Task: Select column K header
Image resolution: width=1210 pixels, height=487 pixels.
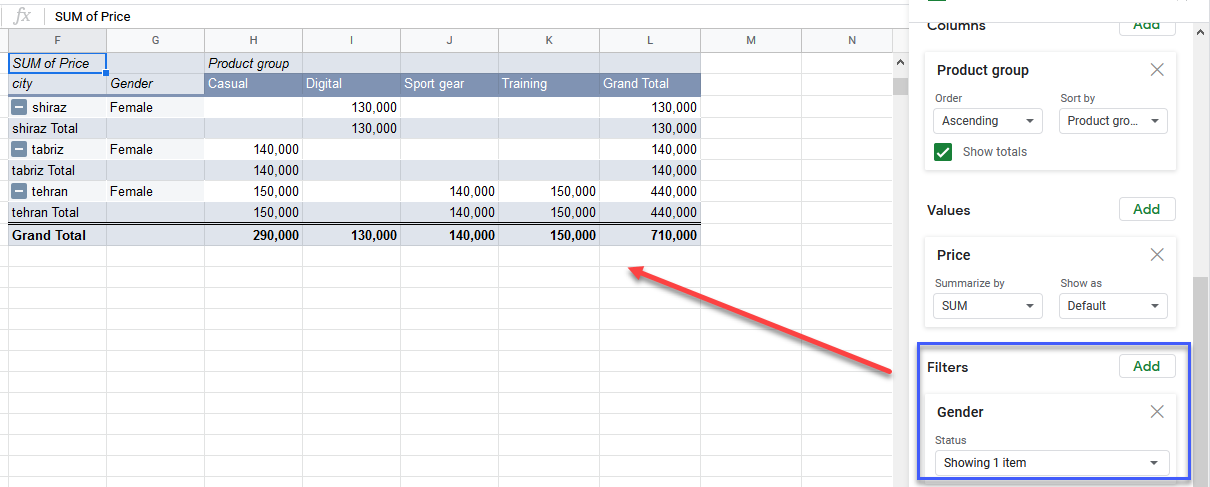Action: click(549, 40)
